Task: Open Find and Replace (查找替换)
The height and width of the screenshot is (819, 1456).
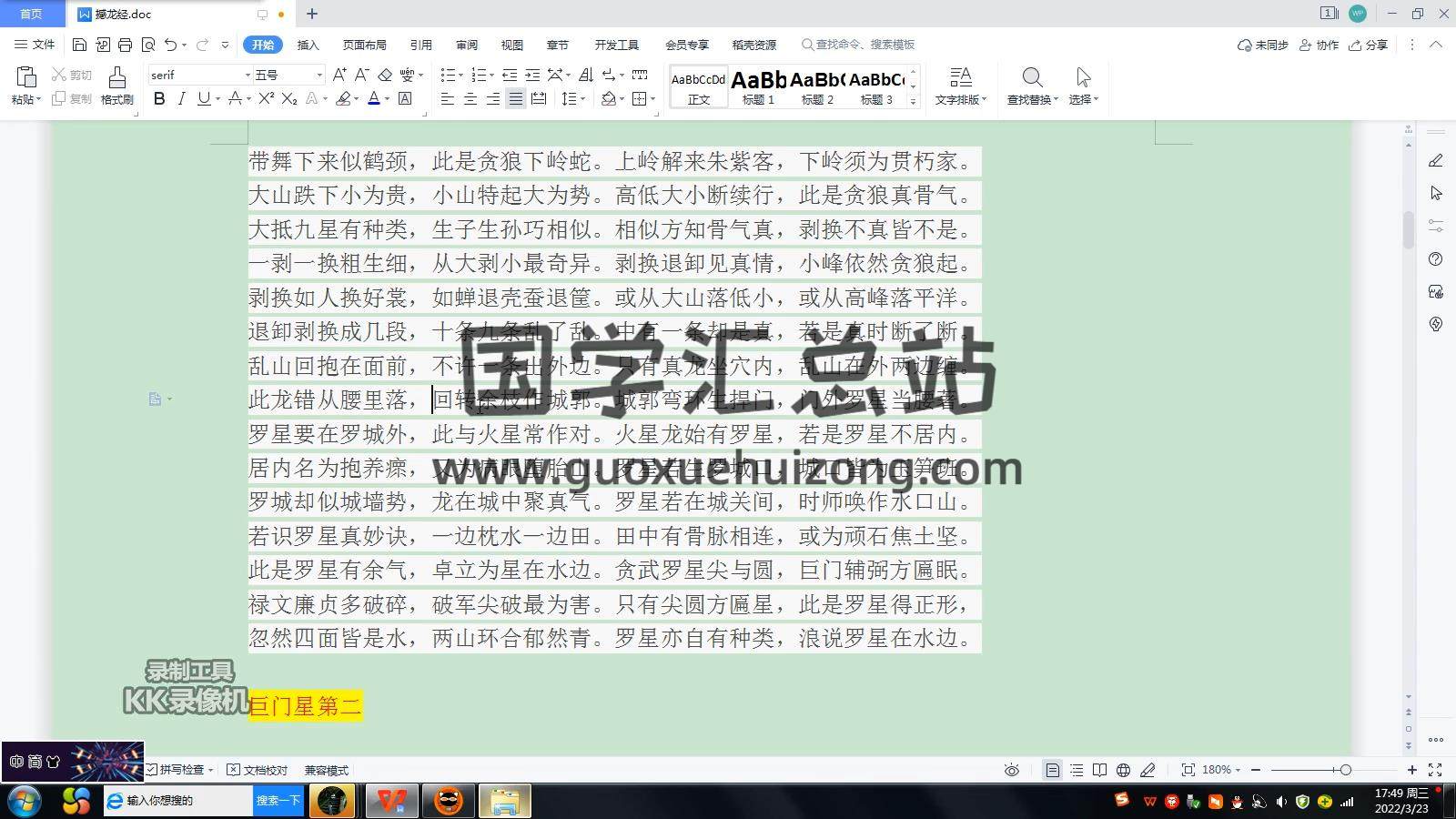Action: [1032, 86]
